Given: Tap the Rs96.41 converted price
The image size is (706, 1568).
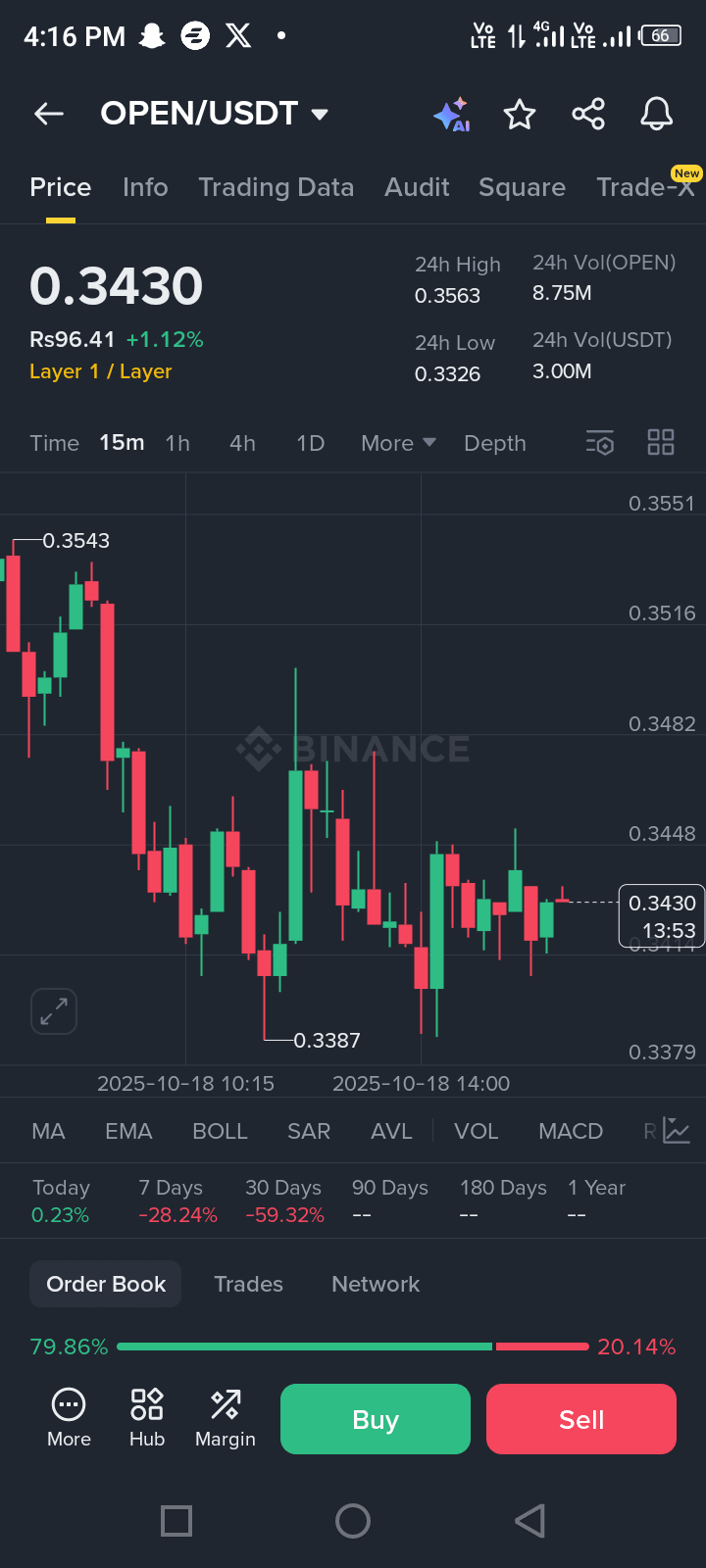Looking at the screenshot, I should pos(73,339).
